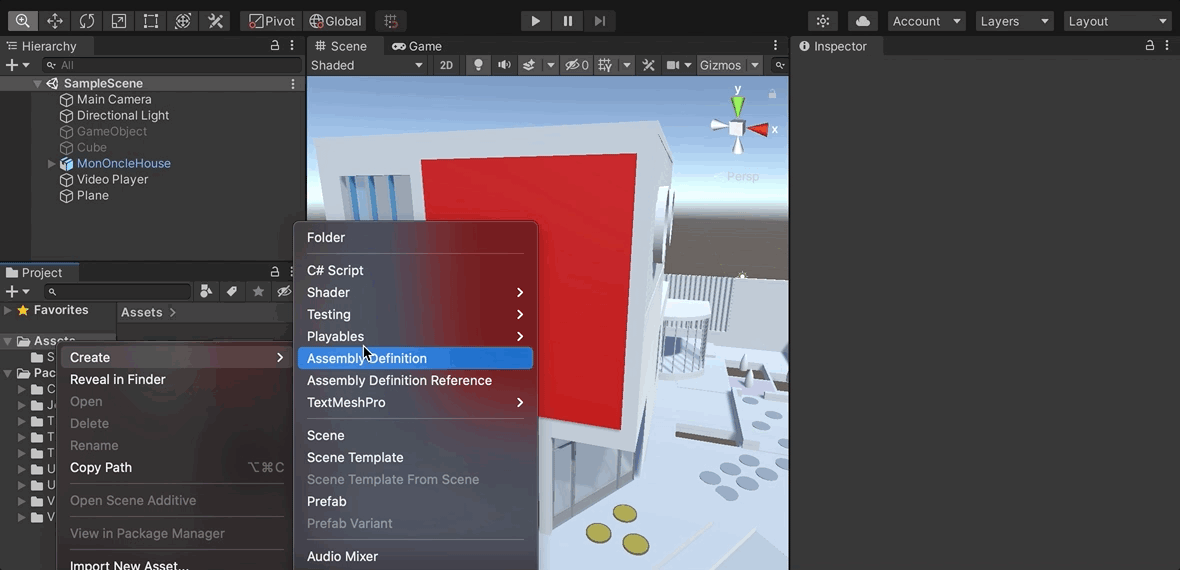Screen dimensions: 1180x570
Task: Select the Move tool in toolbar
Action: [x=55, y=21]
